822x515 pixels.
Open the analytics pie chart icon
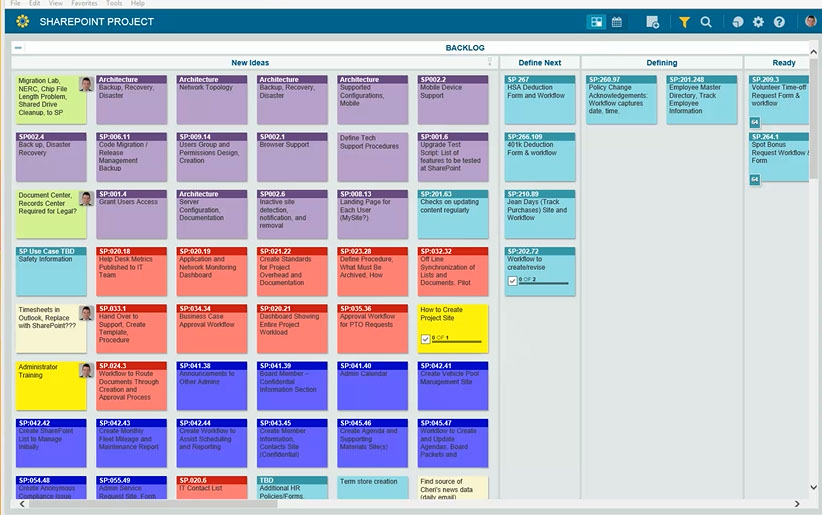pos(738,21)
